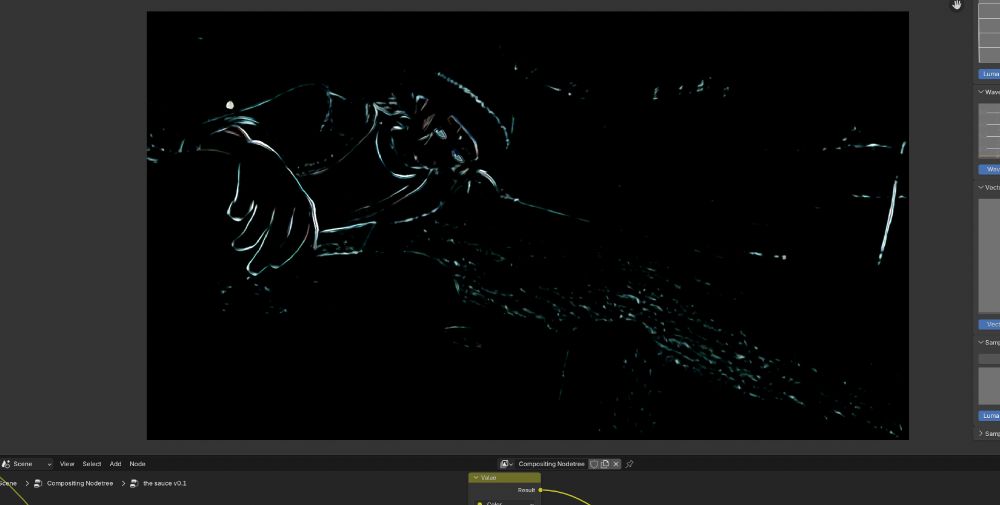The width and height of the screenshot is (1000, 505).
Task: Expand the collapsed Samples panel chevron
Action: tap(981, 434)
